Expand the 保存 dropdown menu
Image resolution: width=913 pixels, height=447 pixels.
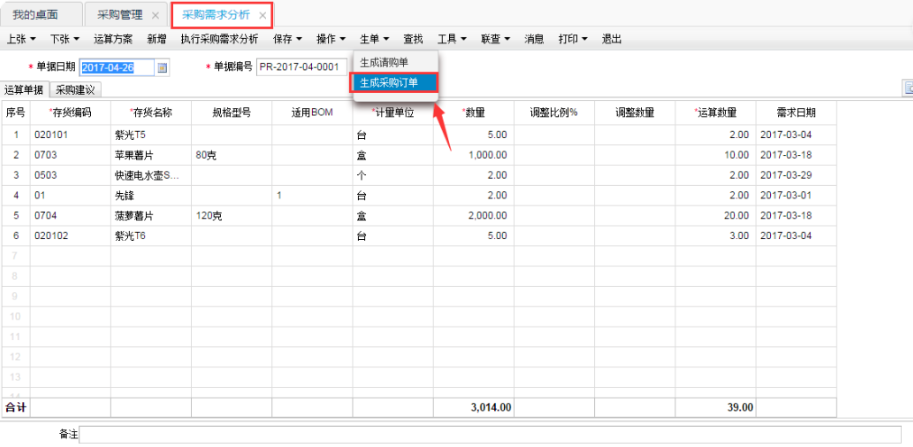288,39
